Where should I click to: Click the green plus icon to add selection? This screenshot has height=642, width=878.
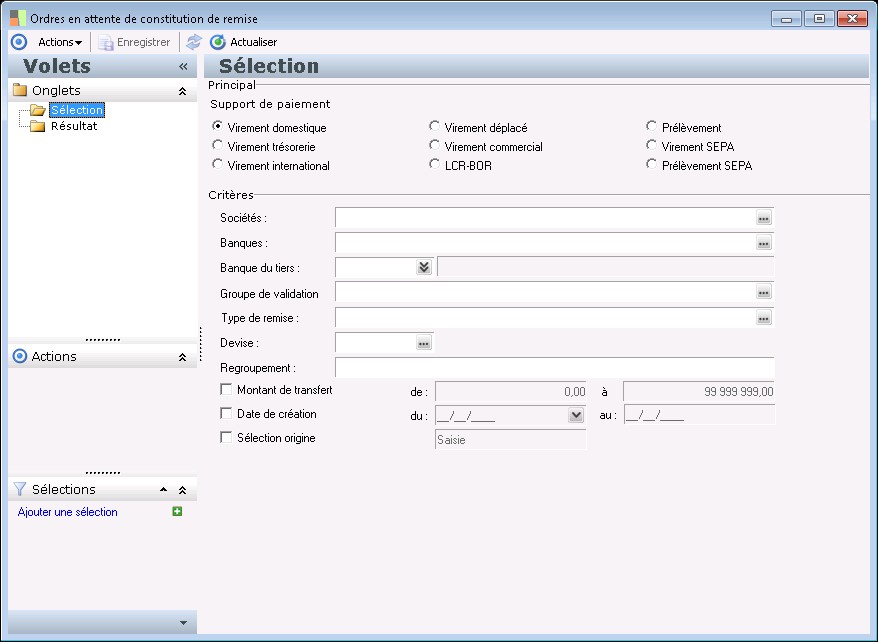(177, 512)
